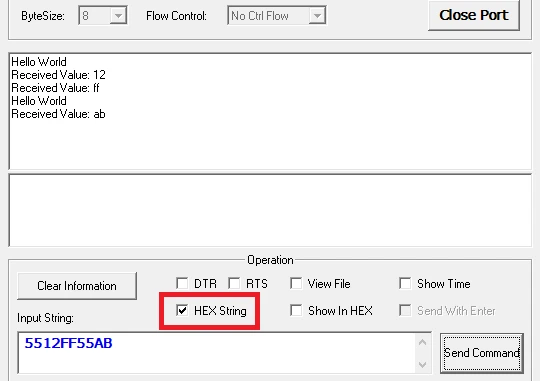The height and width of the screenshot is (381, 540).
Task: Click the 'Received Value: 12' line
Action: pyautogui.click(x=58, y=75)
